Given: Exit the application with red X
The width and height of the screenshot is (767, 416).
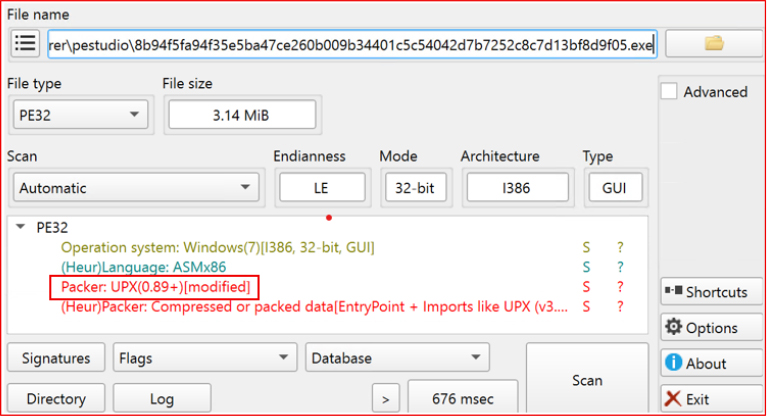Looking at the screenshot, I should coord(711,399).
